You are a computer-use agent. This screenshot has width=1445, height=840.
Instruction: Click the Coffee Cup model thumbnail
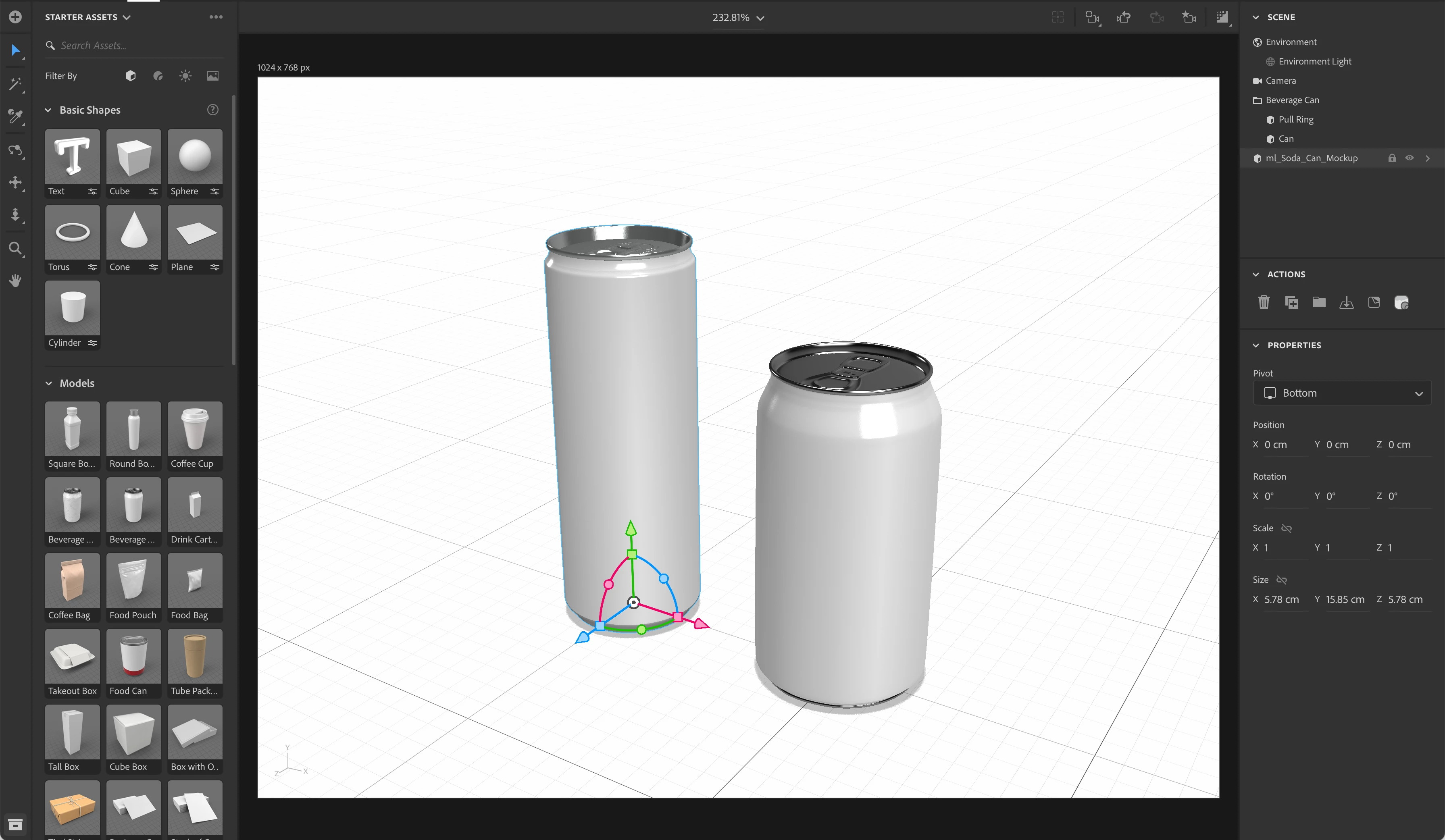[x=195, y=429]
